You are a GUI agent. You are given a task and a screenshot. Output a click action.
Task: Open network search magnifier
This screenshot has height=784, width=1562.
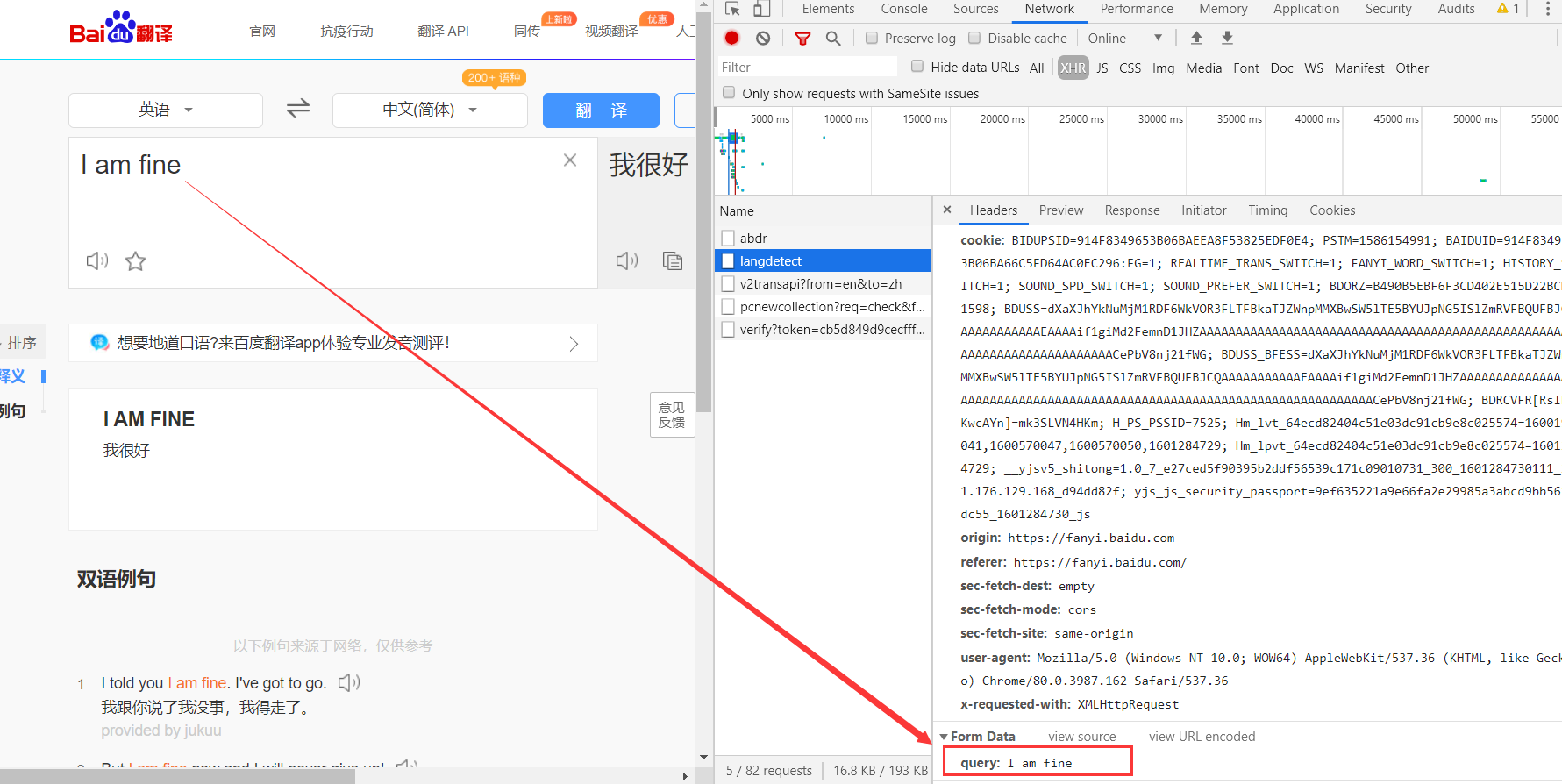pos(833,38)
